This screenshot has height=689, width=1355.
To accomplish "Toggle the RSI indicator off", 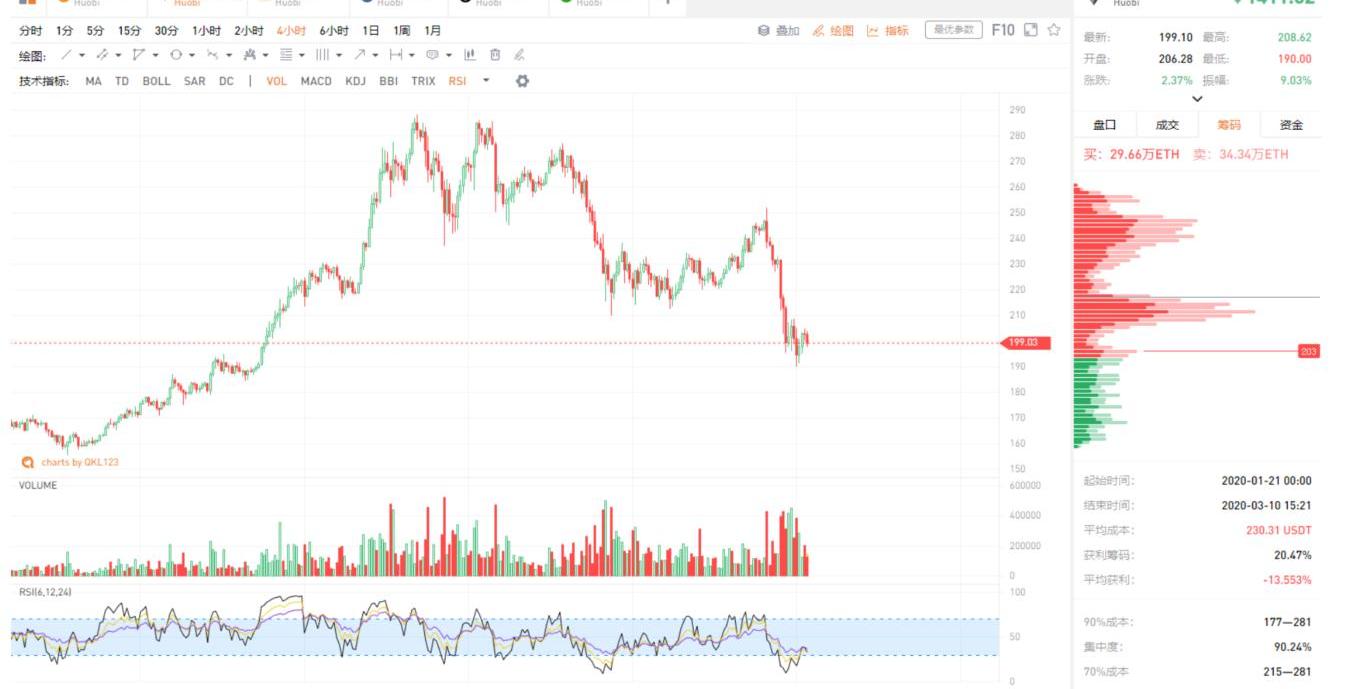I will [x=457, y=81].
